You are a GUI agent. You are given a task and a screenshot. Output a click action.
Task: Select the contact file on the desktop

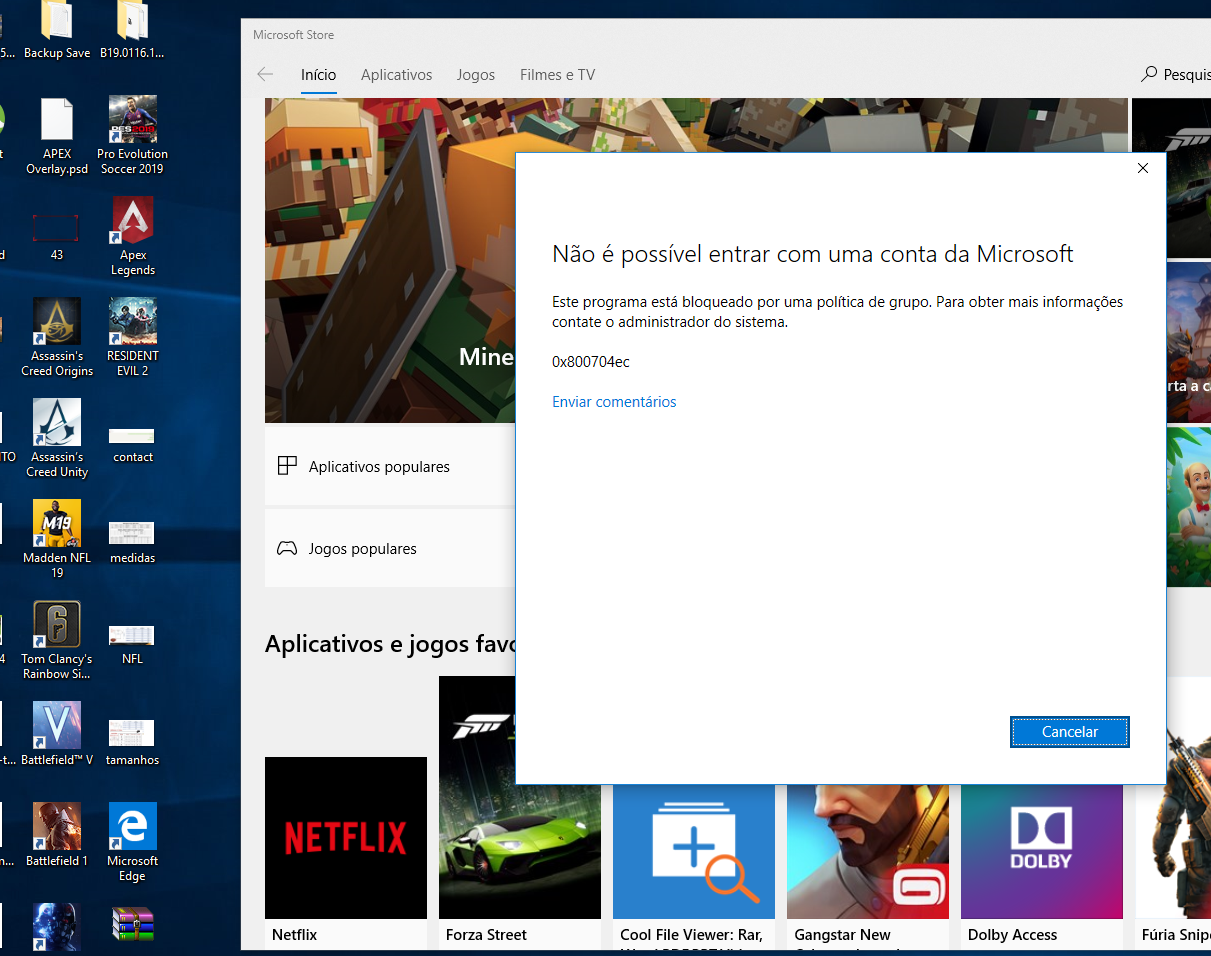pyautogui.click(x=133, y=444)
